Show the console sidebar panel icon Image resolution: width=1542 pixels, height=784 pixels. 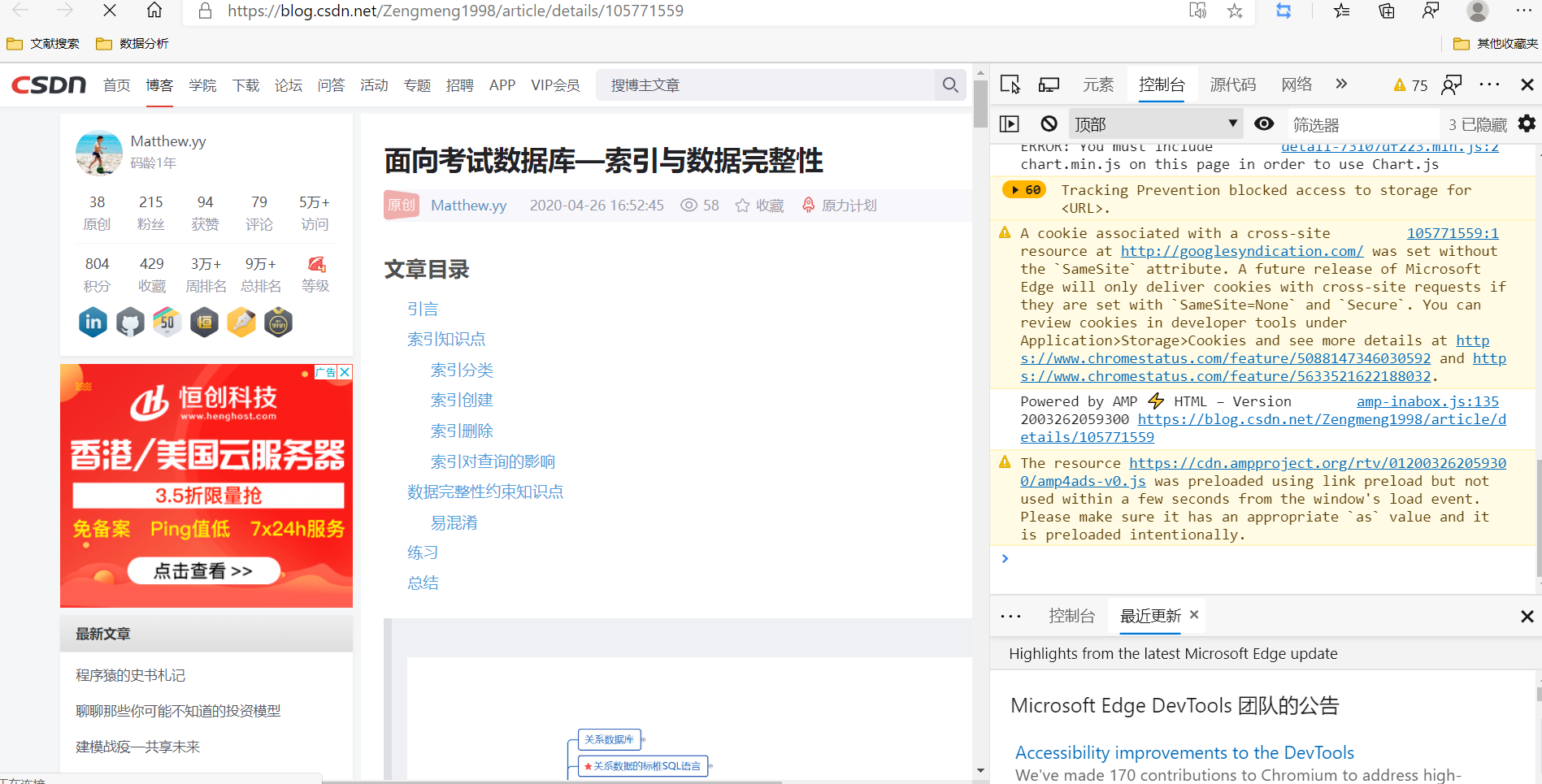point(1009,123)
